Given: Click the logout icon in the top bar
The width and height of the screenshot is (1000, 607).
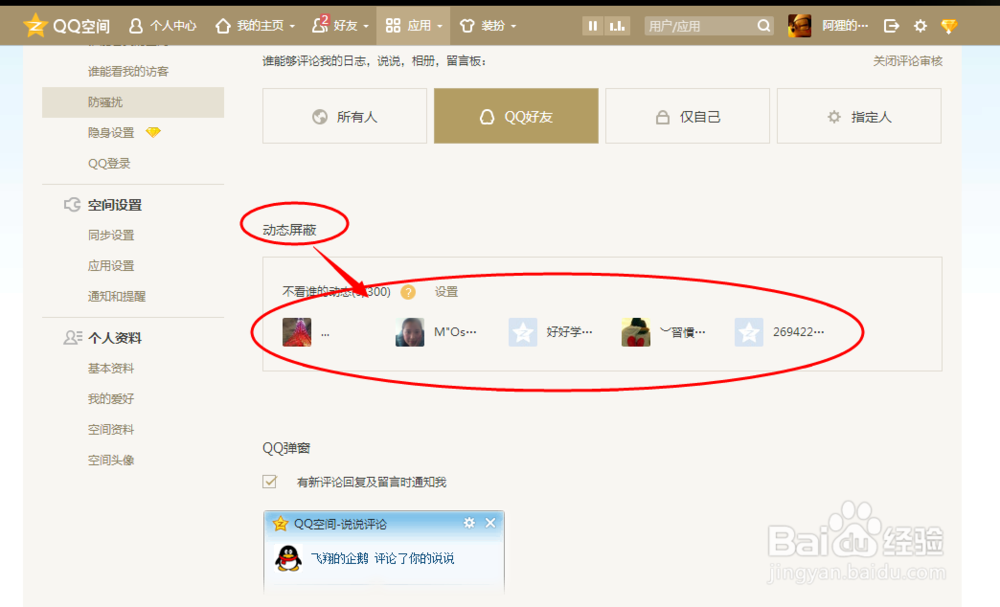Looking at the screenshot, I should pos(892,25).
